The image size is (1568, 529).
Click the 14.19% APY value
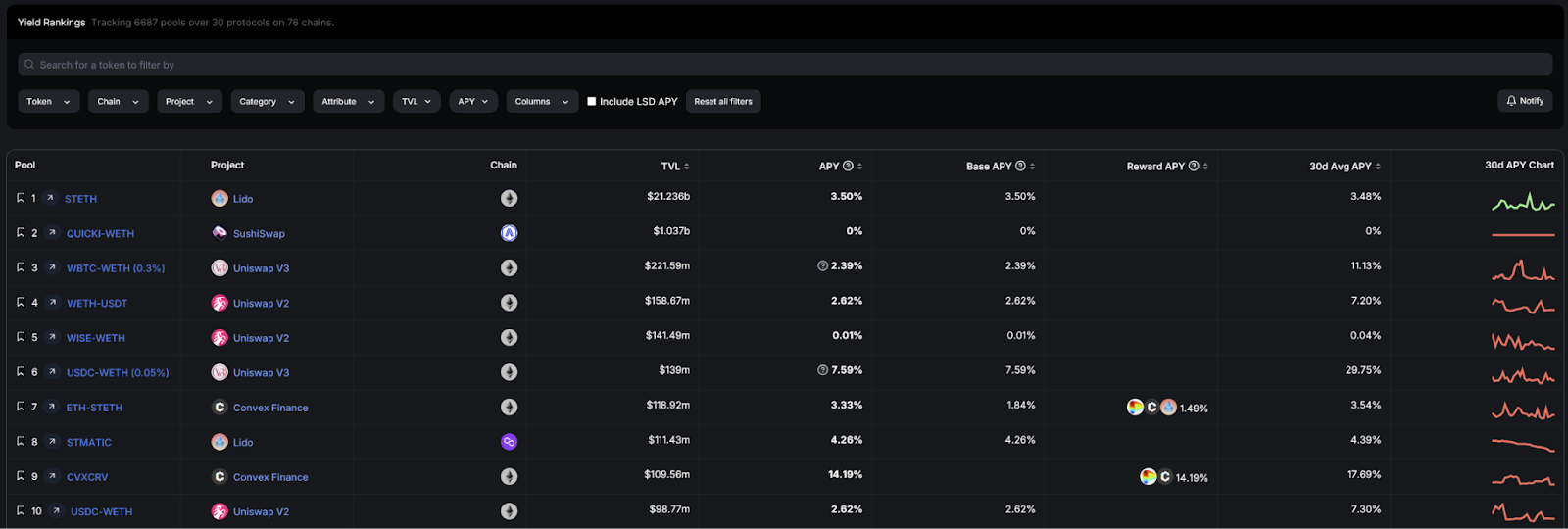845,474
